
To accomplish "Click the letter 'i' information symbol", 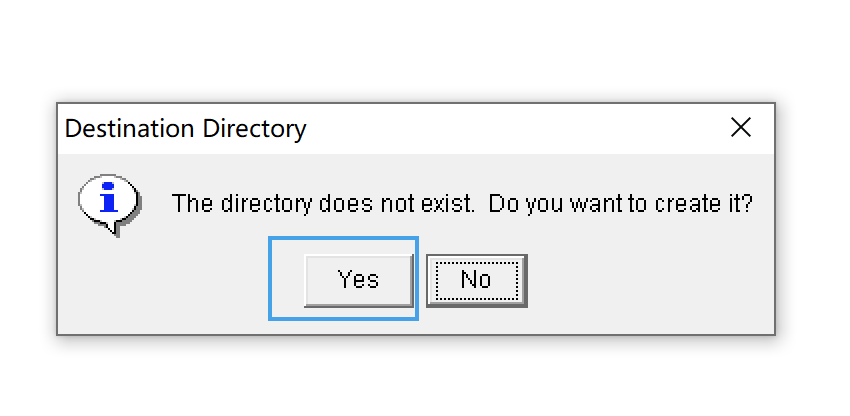I will point(109,198).
